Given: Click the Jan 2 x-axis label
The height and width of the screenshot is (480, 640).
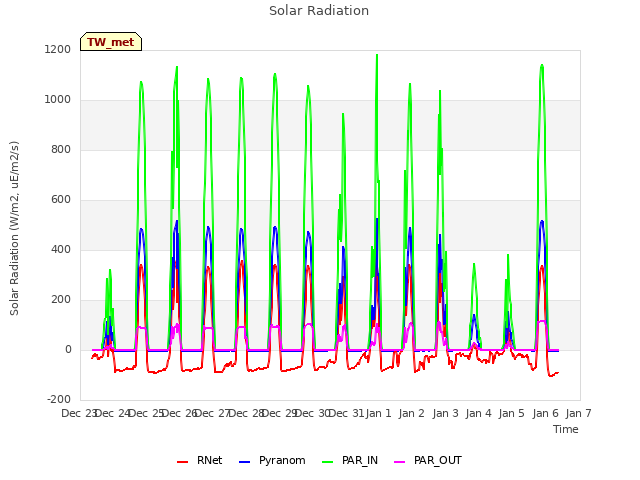Looking at the screenshot, I should click(x=411, y=413).
